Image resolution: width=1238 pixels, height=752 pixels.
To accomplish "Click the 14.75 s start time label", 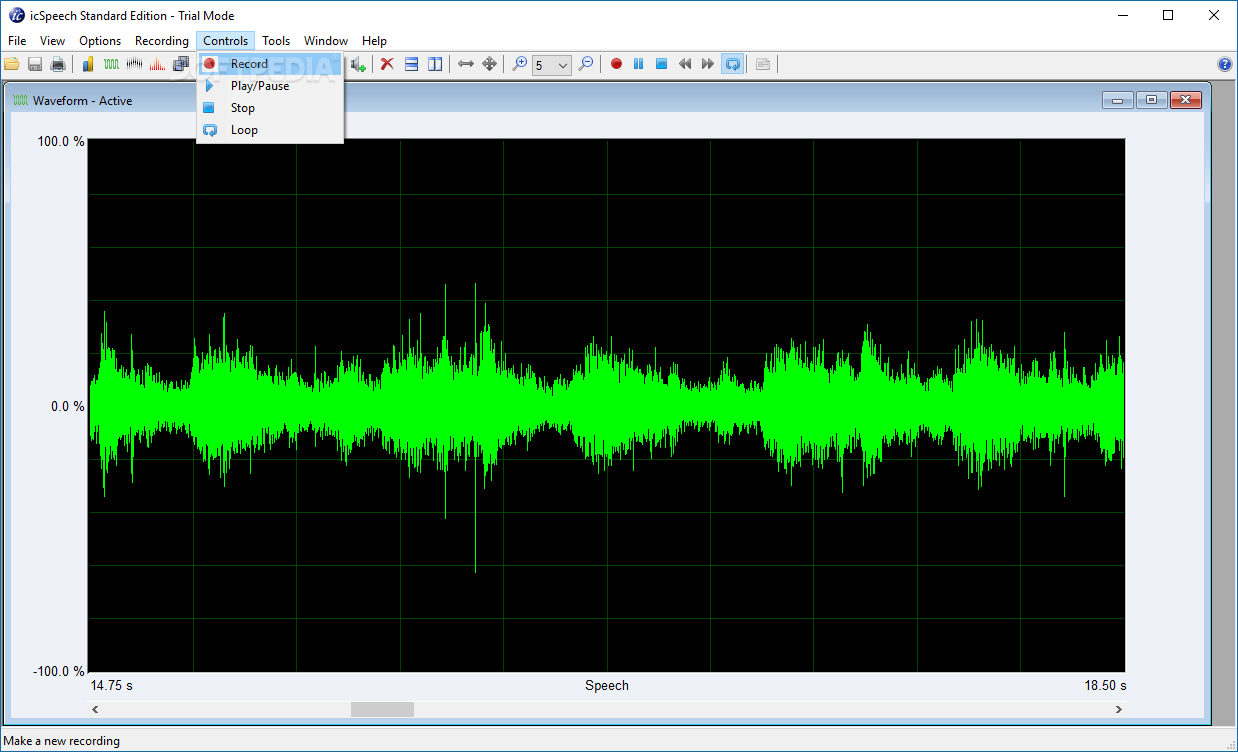I will pyautogui.click(x=111, y=685).
